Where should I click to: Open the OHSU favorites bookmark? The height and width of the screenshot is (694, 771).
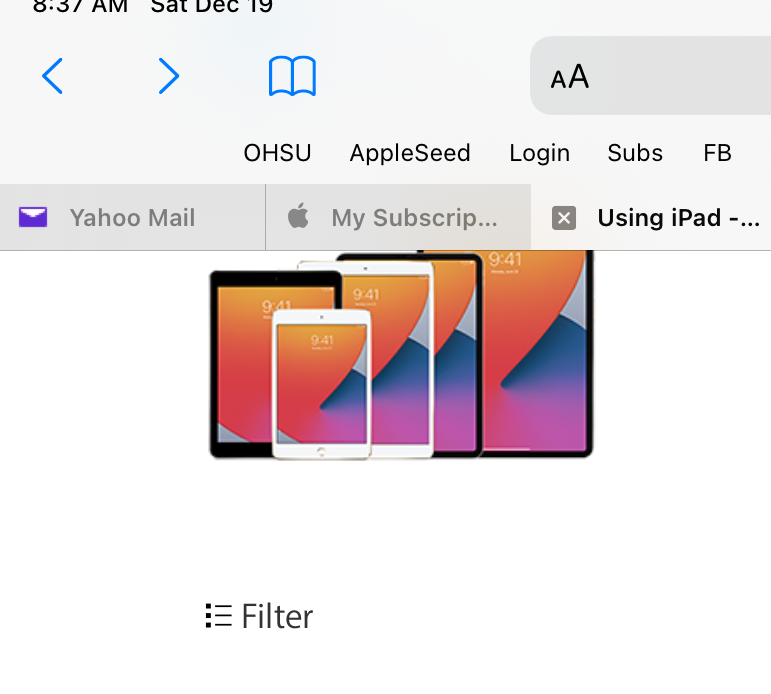pyautogui.click(x=277, y=153)
